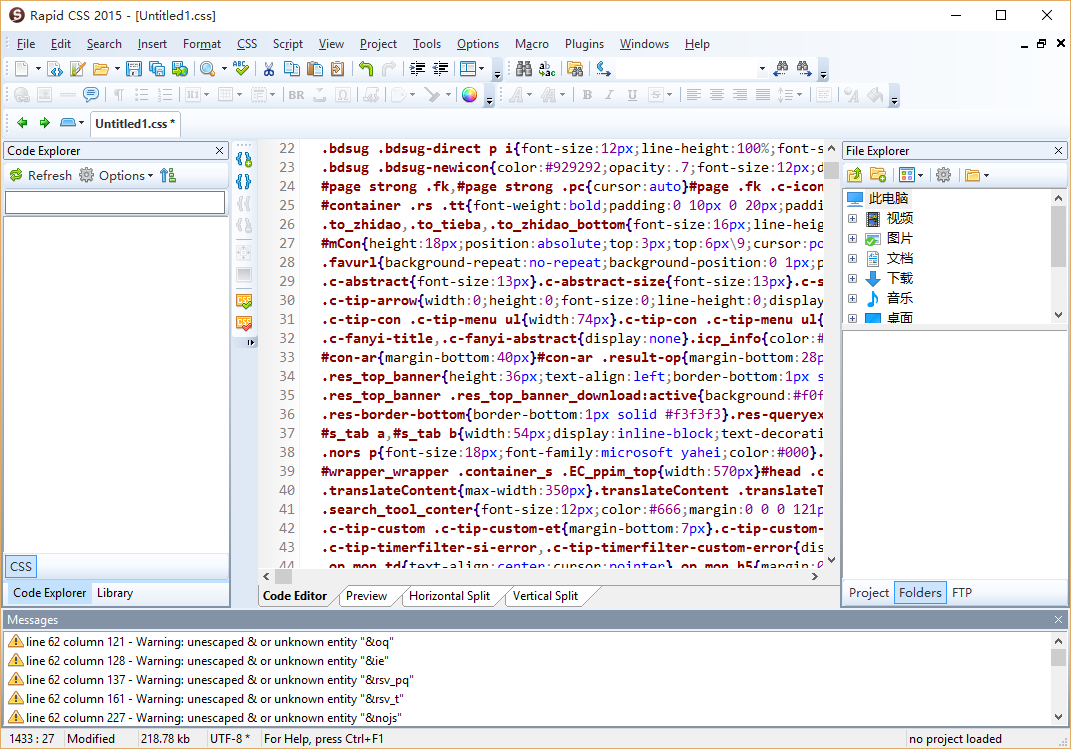
Task: Close the Code Explorer panel
Action: pos(219,150)
